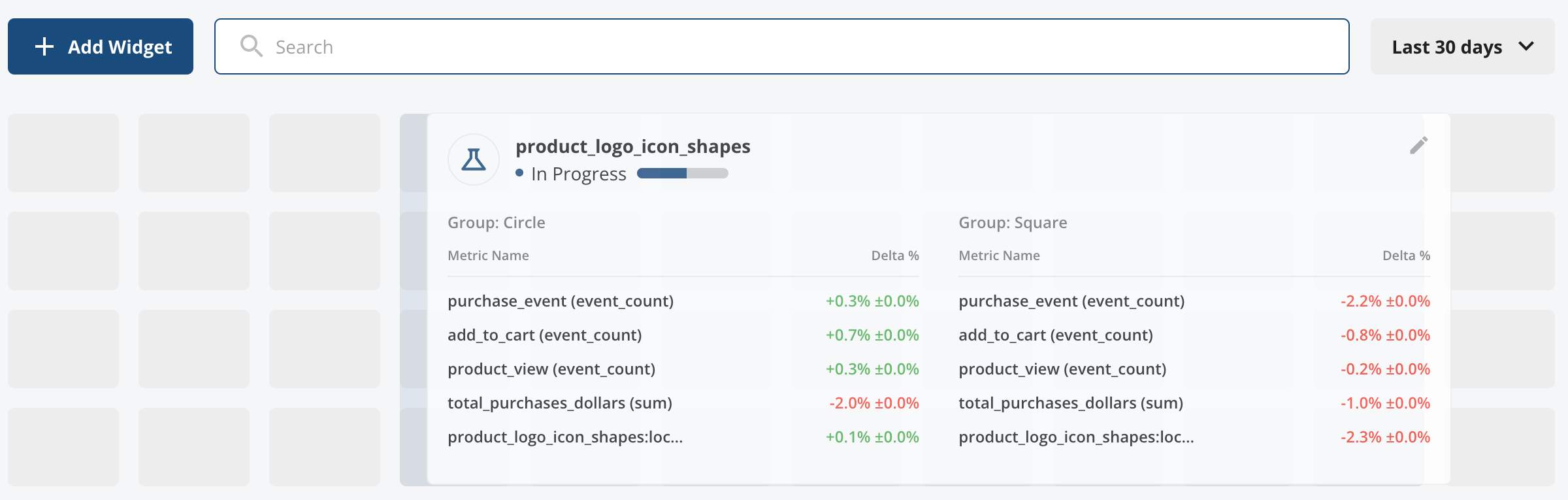Click the -2.0% ±0.0% delta value

tap(874, 403)
